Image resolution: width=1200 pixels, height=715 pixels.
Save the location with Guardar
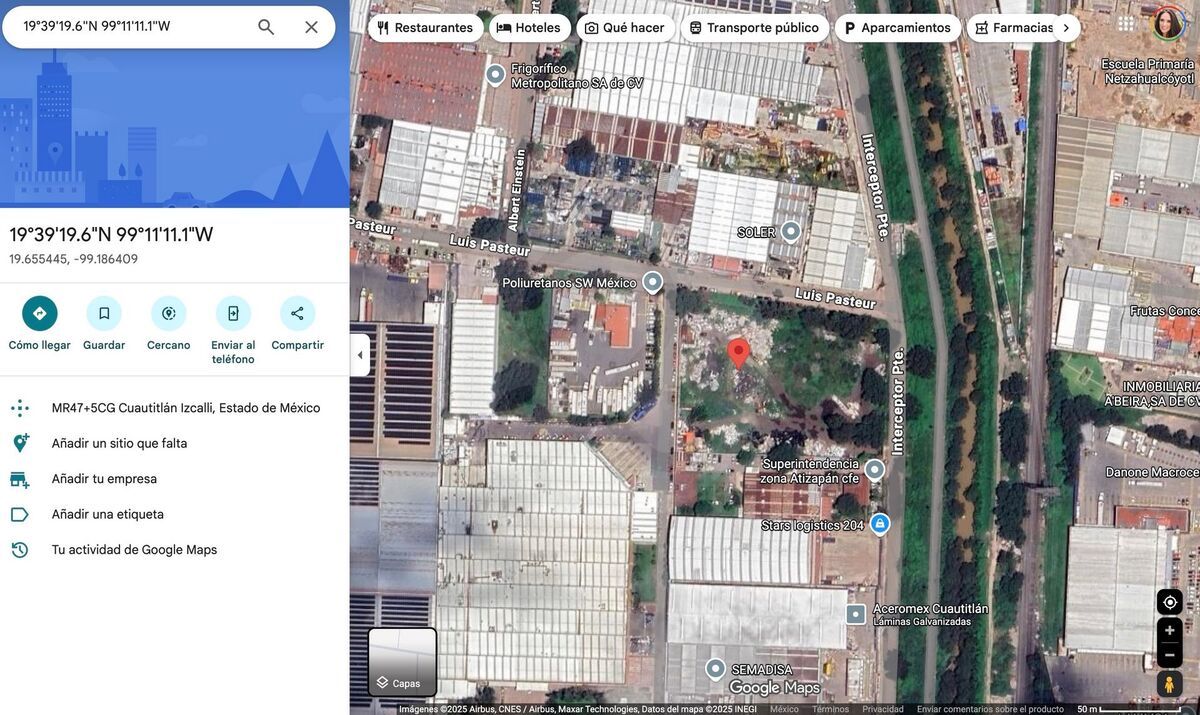[104, 314]
